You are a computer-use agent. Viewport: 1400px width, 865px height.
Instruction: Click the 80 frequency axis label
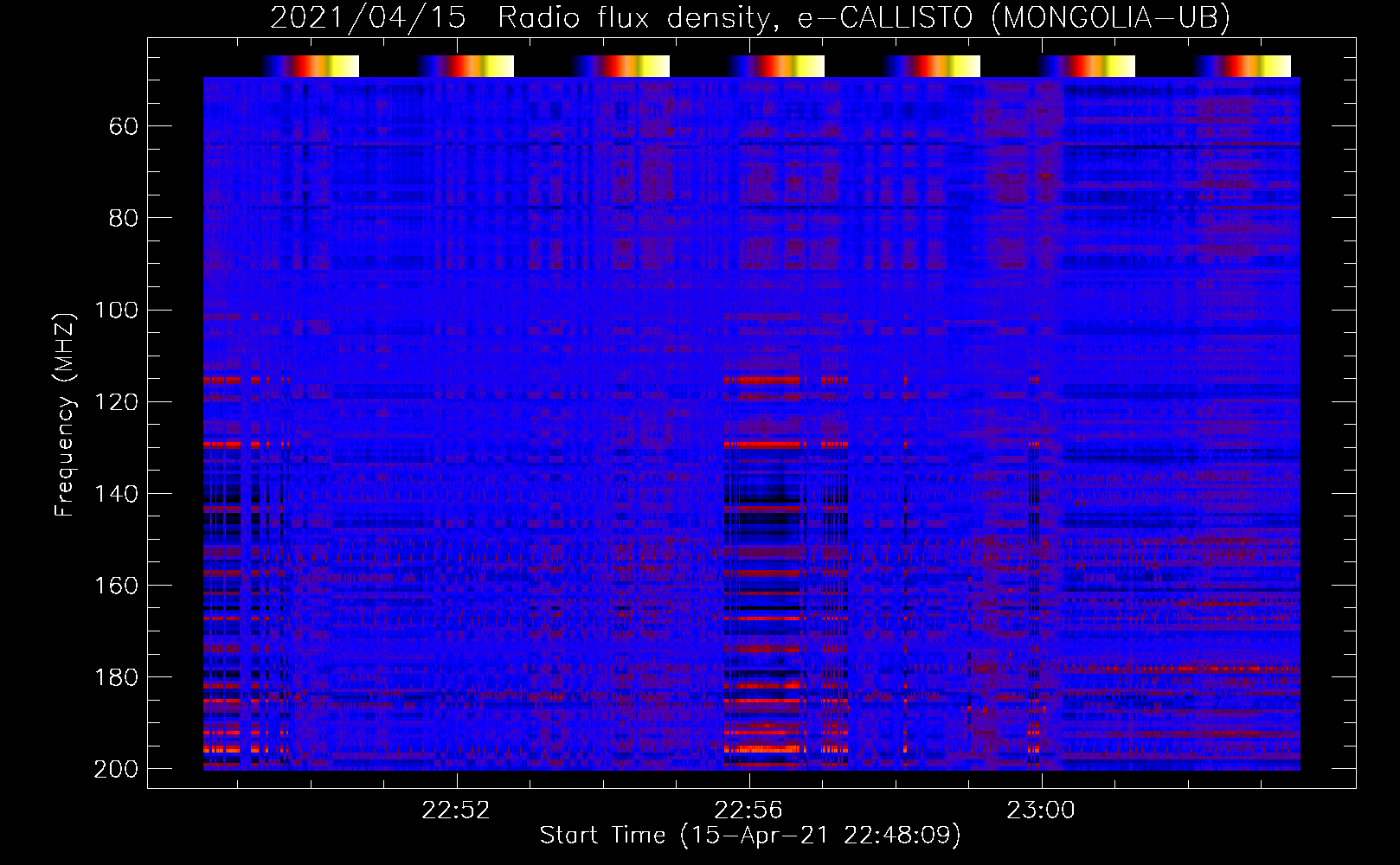click(x=124, y=218)
